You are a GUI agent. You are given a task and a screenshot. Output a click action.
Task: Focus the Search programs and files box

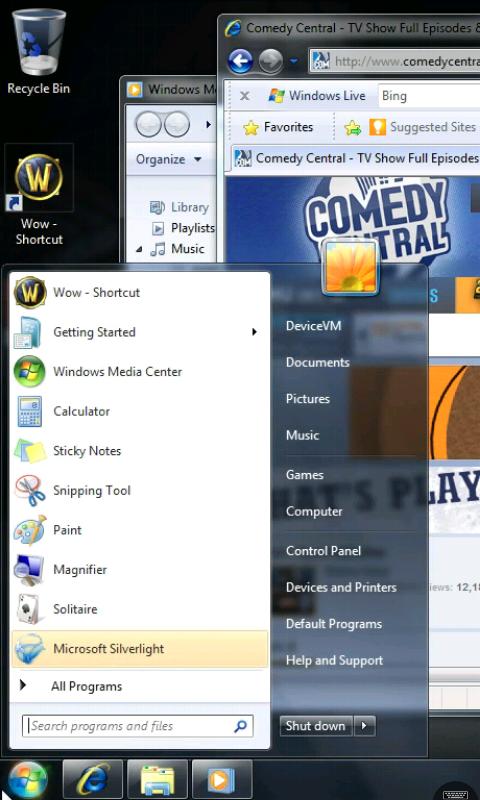[x=138, y=726]
